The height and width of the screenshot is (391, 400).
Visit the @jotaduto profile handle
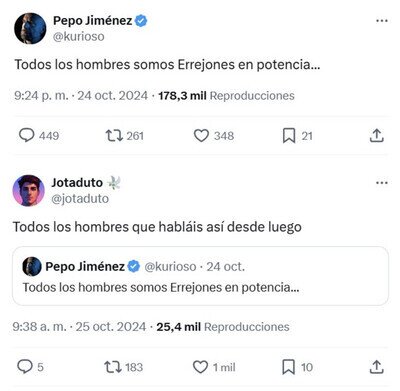pos(80,199)
